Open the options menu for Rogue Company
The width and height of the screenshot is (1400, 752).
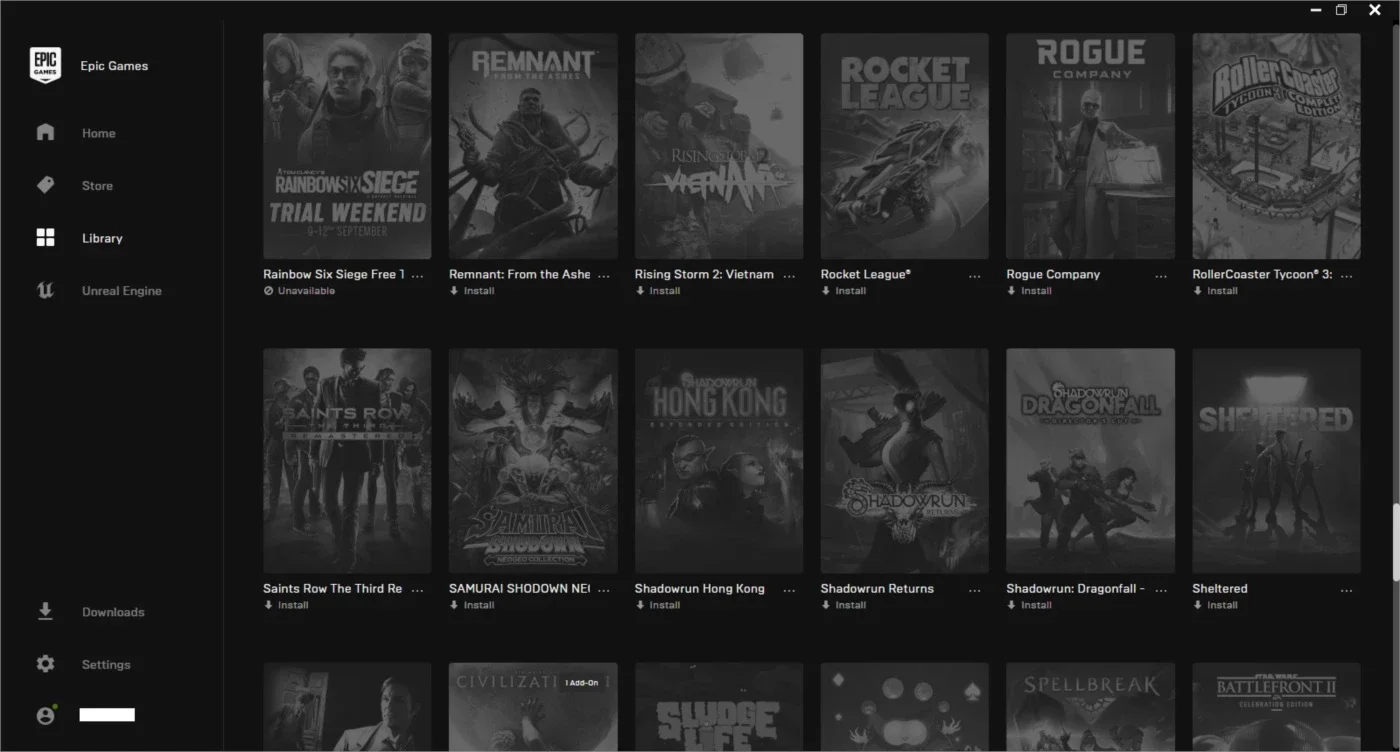point(1161,275)
